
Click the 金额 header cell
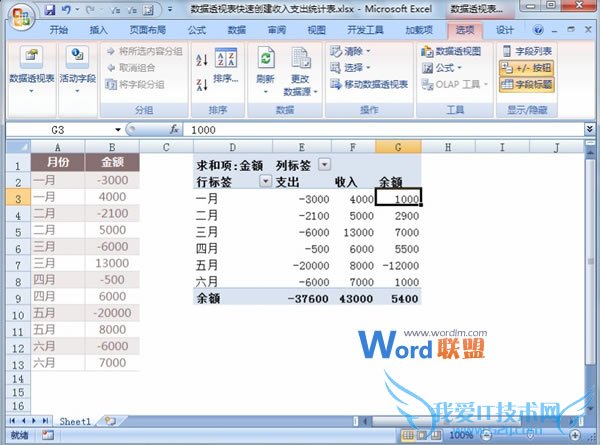(112, 162)
